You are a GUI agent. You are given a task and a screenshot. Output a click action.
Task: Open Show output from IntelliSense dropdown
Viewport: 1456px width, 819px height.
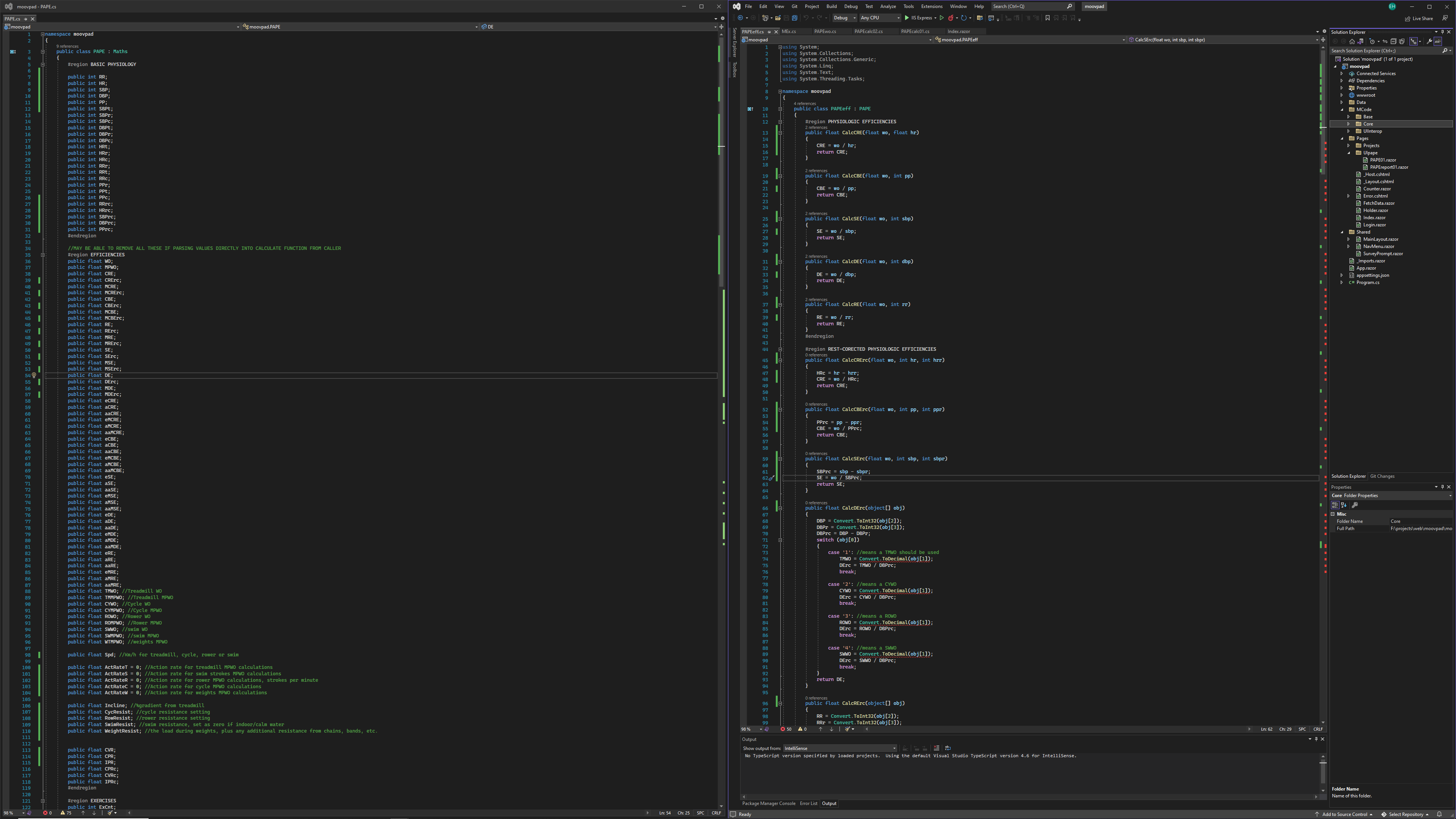tap(840, 748)
